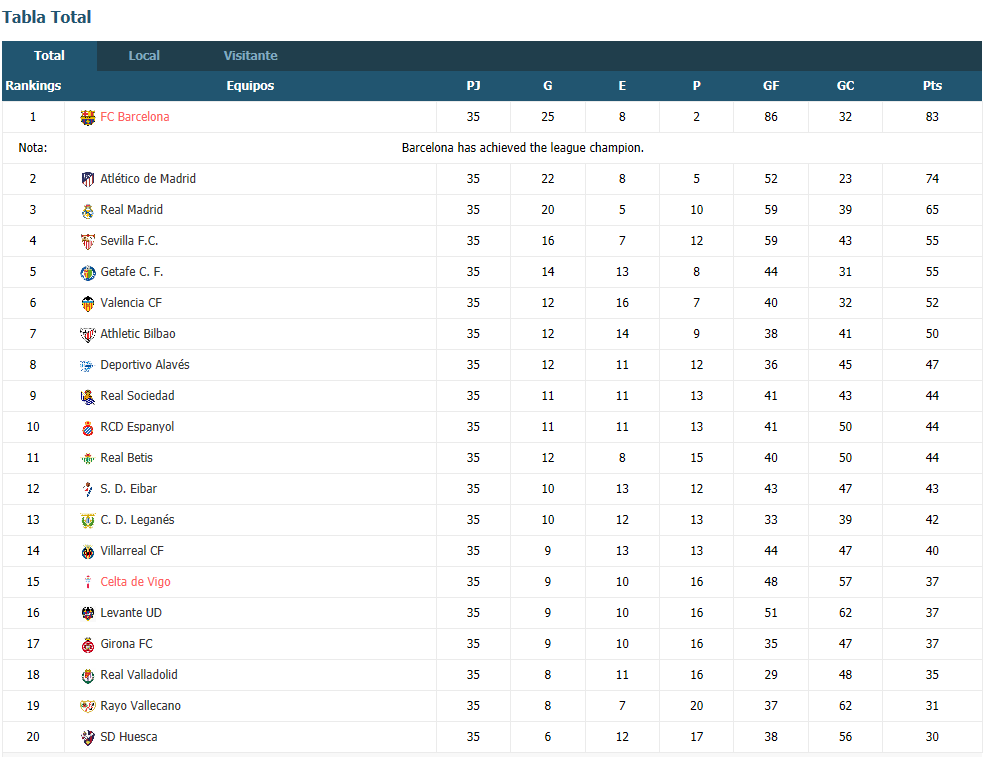Click FC Barcelona's 83 points value
The width and height of the screenshot is (991, 757).
click(932, 116)
